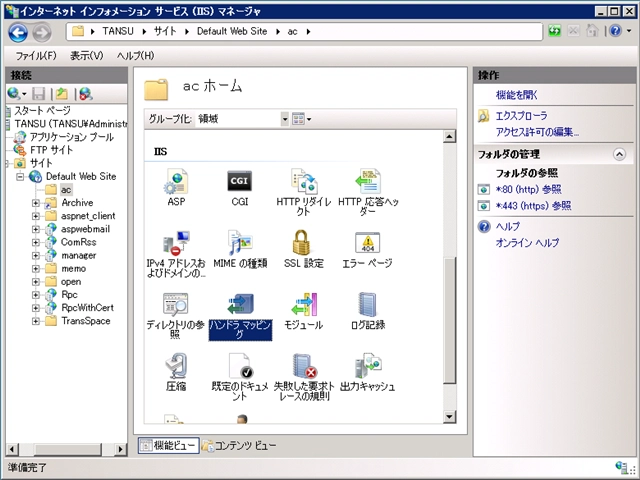This screenshot has width=640, height=480.
Task: Open the MIME の種類 feature
Action: tap(240, 243)
